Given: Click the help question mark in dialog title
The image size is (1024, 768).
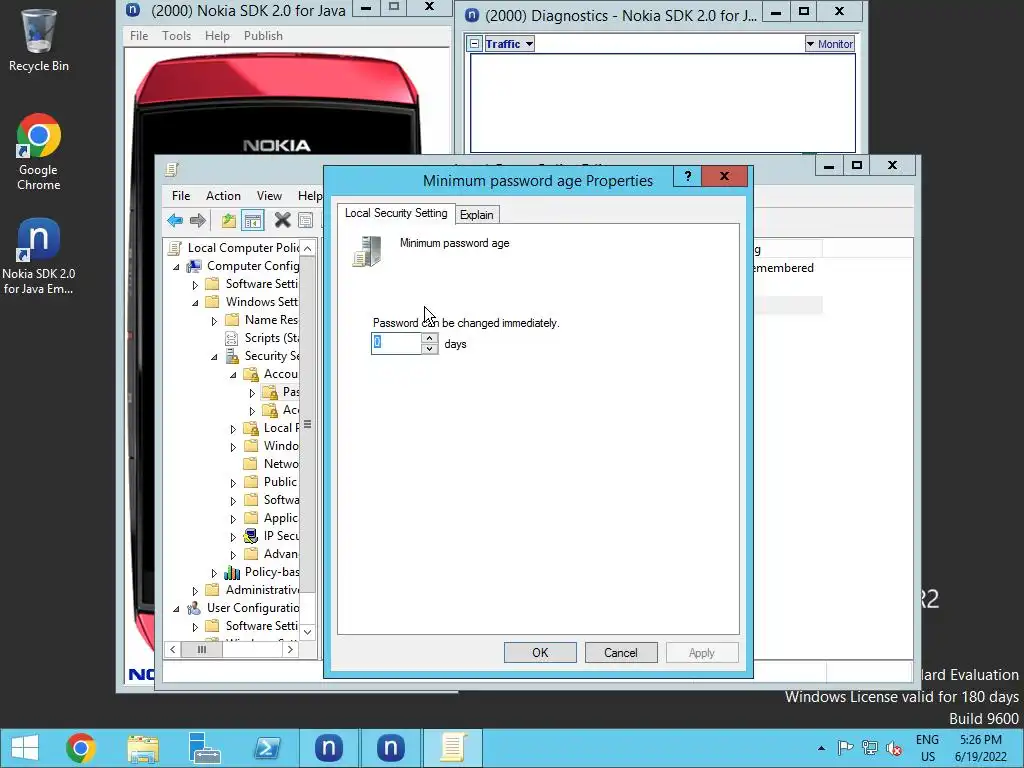Looking at the screenshot, I should (688, 176).
